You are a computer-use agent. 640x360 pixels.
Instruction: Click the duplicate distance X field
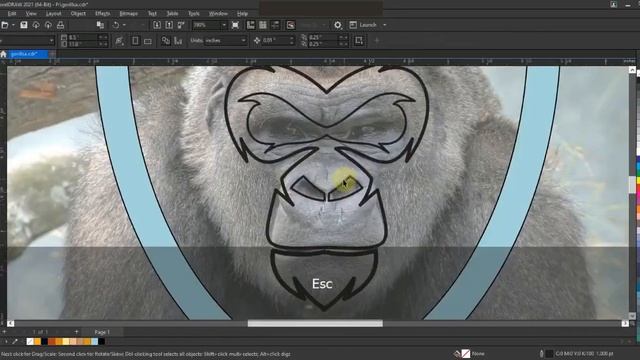[x=323, y=37]
